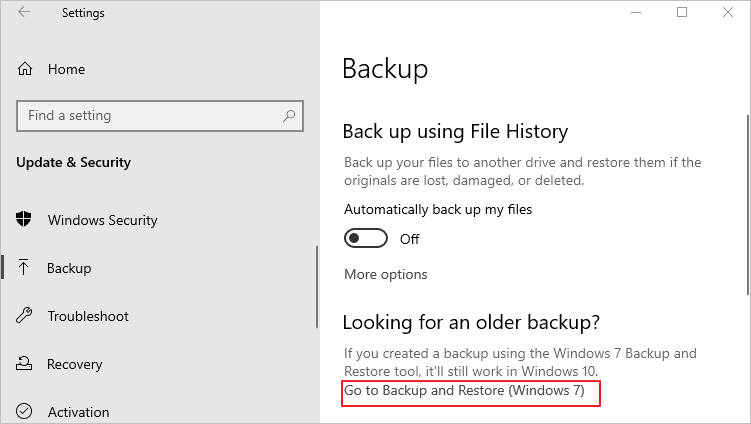Click the Find a setting search box
The image size is (751, 424).
tap(150, 116)
